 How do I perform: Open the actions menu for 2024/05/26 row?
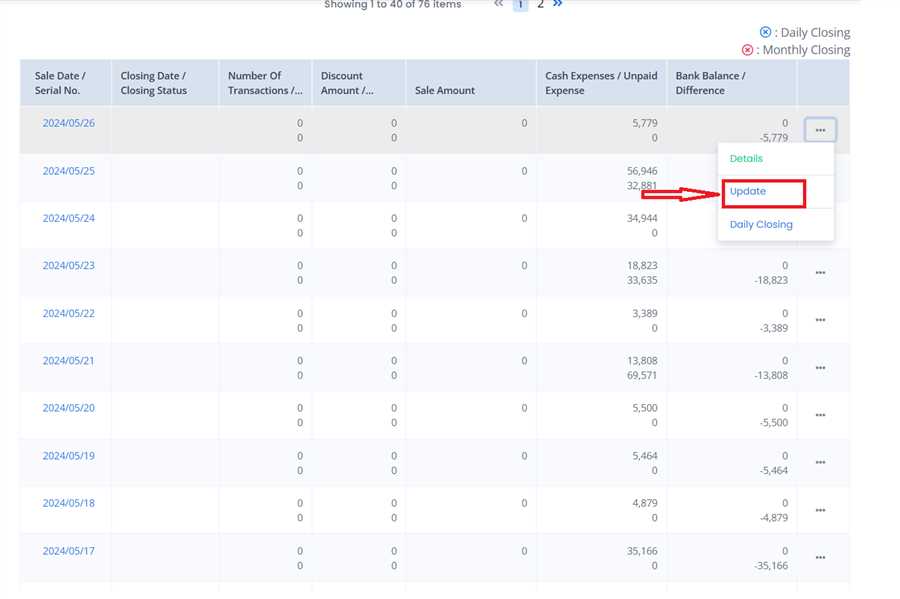coord(820,130)
